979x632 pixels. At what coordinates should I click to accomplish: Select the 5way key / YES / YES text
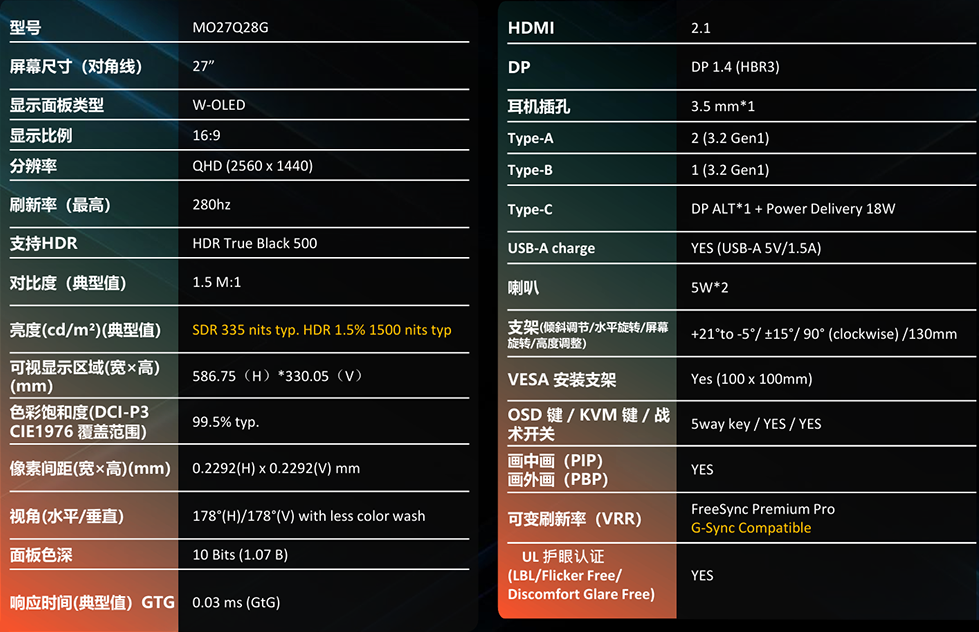756,423
